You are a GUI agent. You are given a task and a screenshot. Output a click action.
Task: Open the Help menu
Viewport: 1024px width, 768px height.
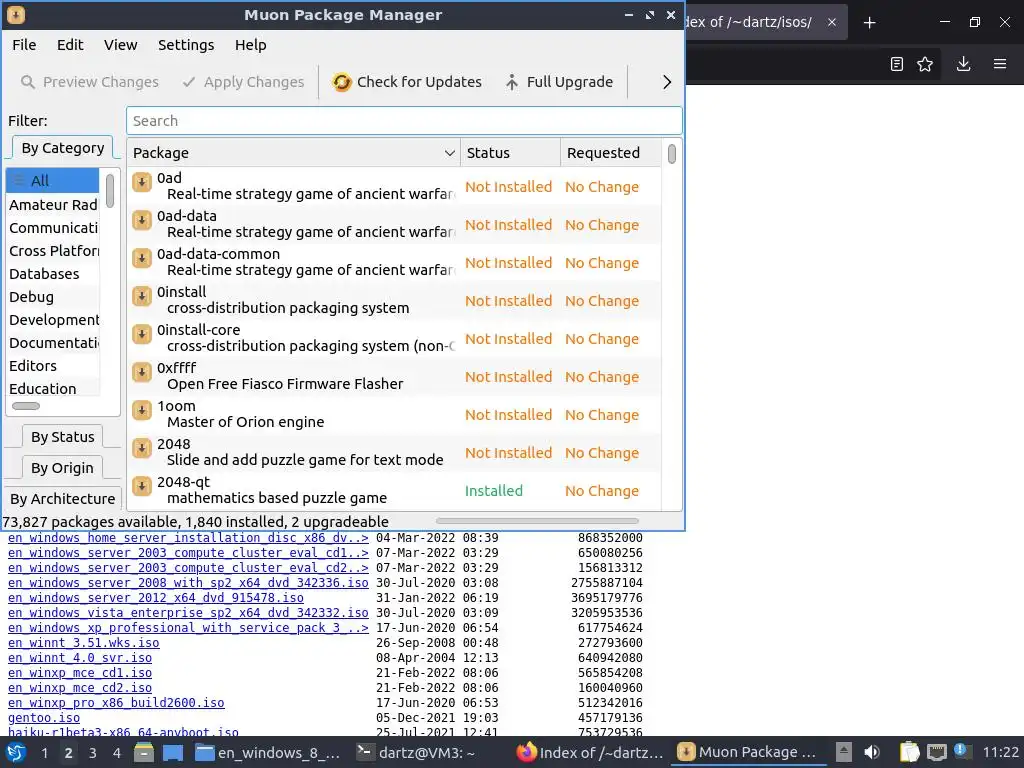coord(251,45)
